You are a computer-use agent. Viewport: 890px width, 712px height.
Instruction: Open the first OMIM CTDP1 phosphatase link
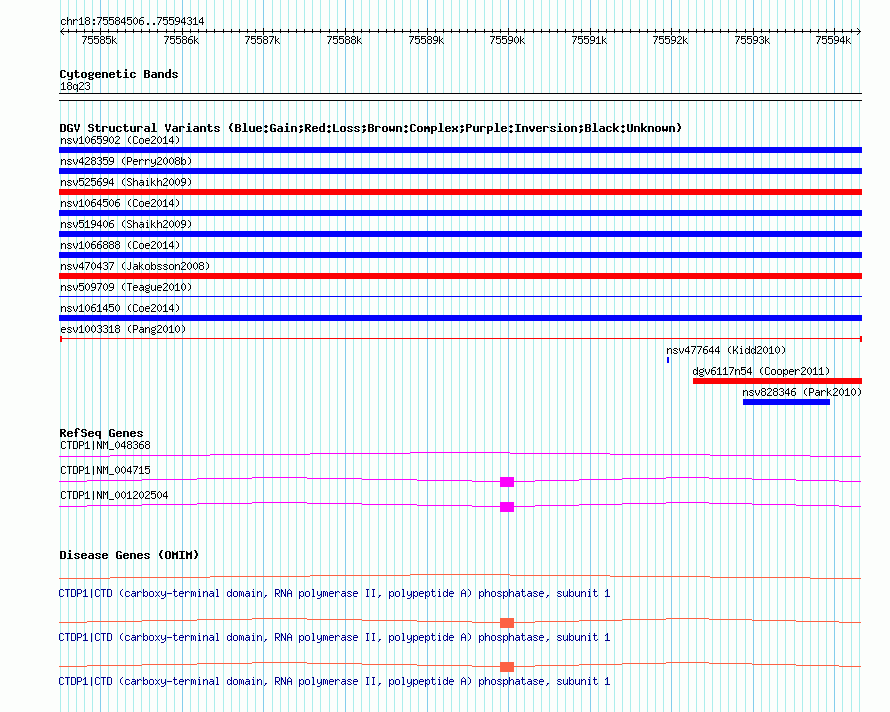click(x=334, y=593)
